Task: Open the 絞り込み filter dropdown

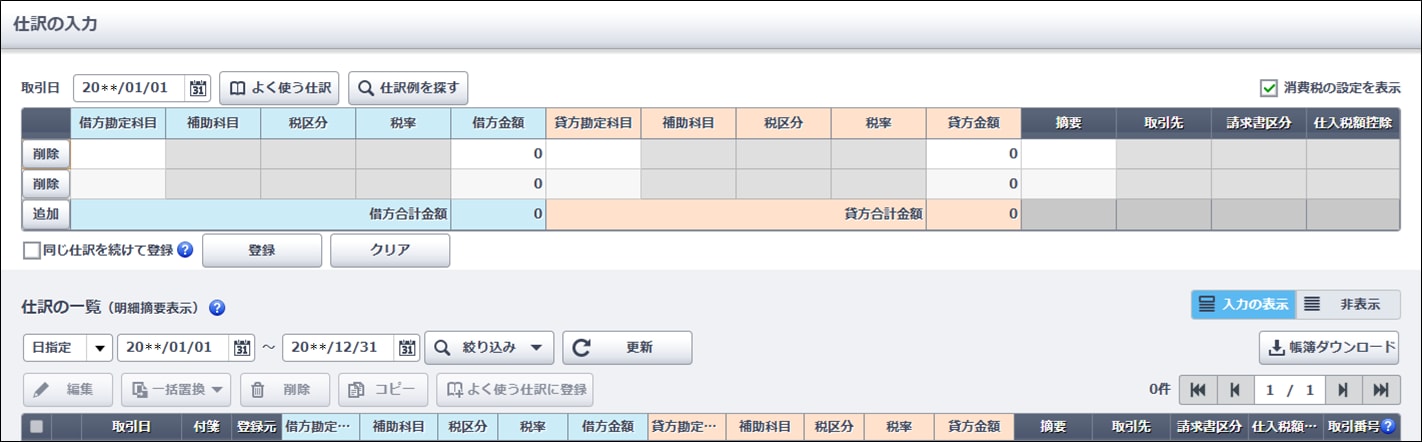Action: click(x=489, y=348)
